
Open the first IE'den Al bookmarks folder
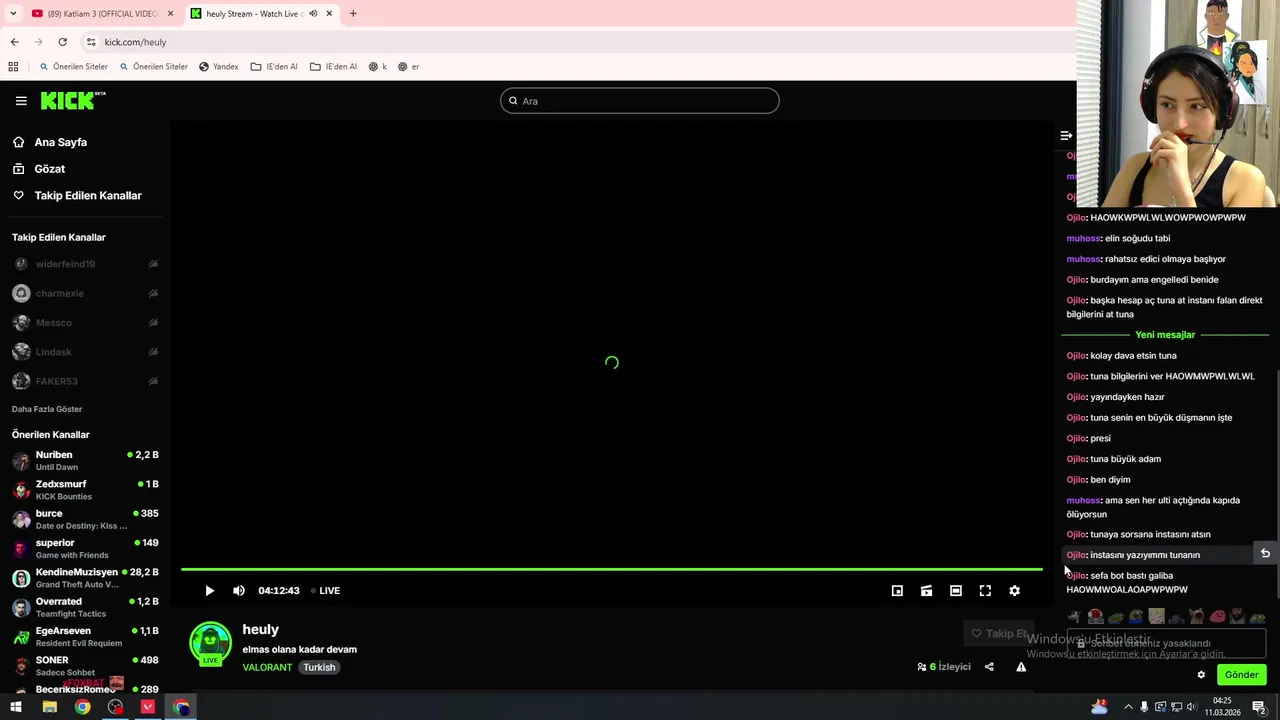(274, 67)
